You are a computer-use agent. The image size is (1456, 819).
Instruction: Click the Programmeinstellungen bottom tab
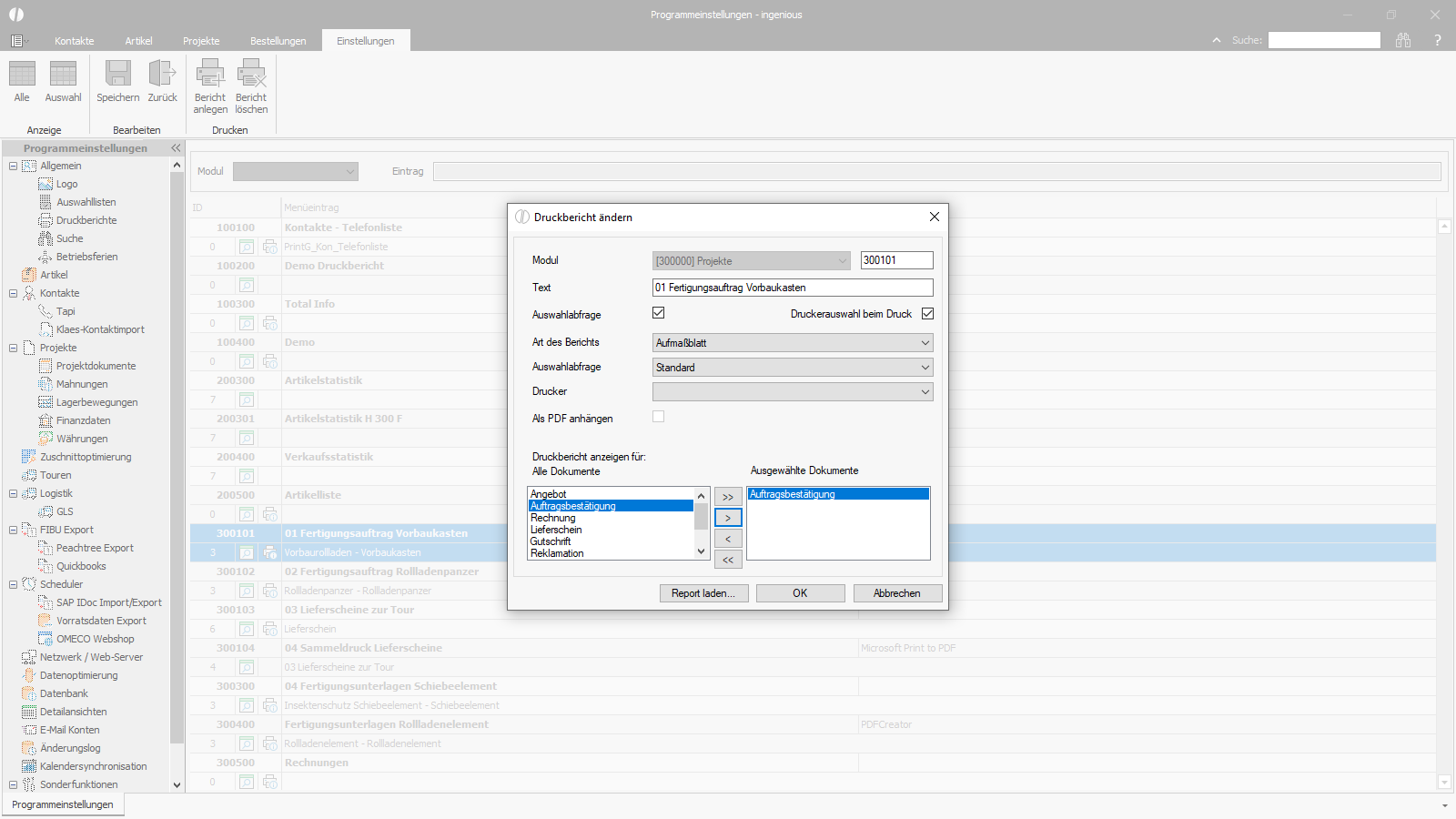pyautogui.click(x=63, y=804)
